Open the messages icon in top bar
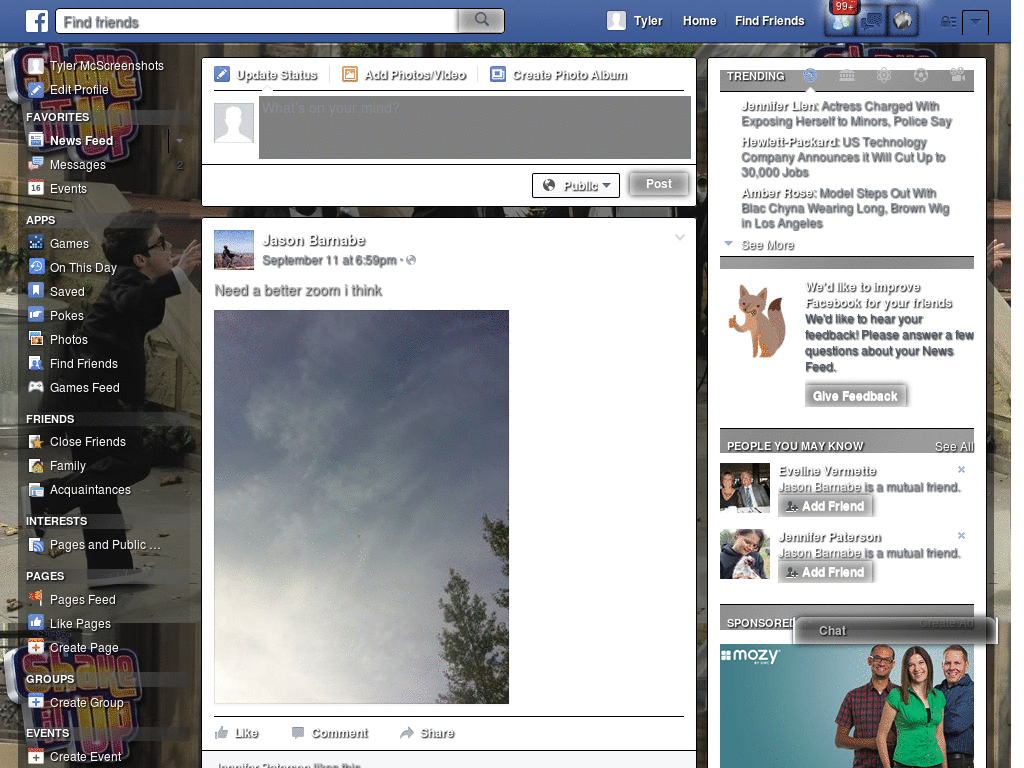 coord(872,22)
